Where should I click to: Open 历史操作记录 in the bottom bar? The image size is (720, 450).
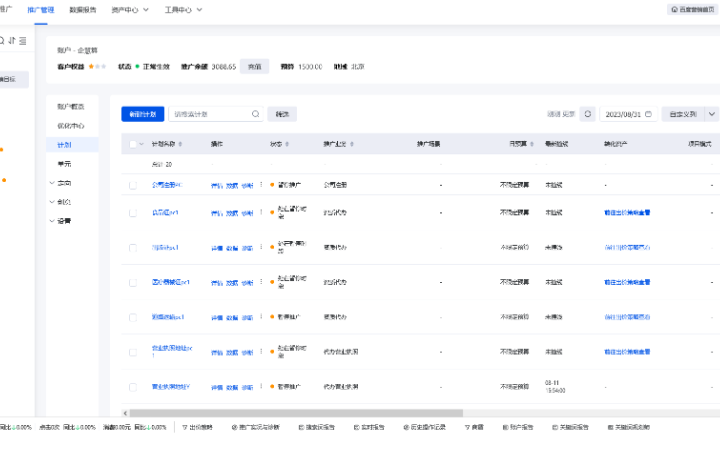425,427
